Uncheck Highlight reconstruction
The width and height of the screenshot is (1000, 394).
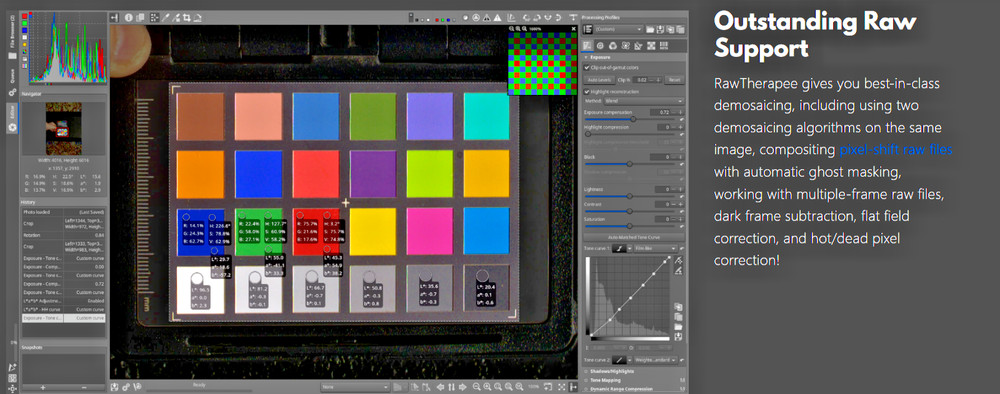coord(586,91)
